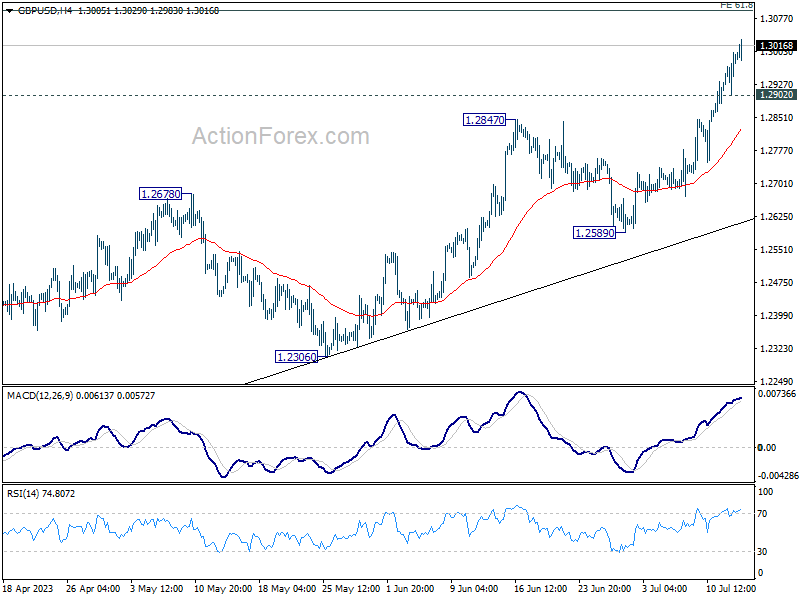Viewport: 800px width, 600px height.
Task: Select the 1.29020 level price tag
Action: click(776, 95)
